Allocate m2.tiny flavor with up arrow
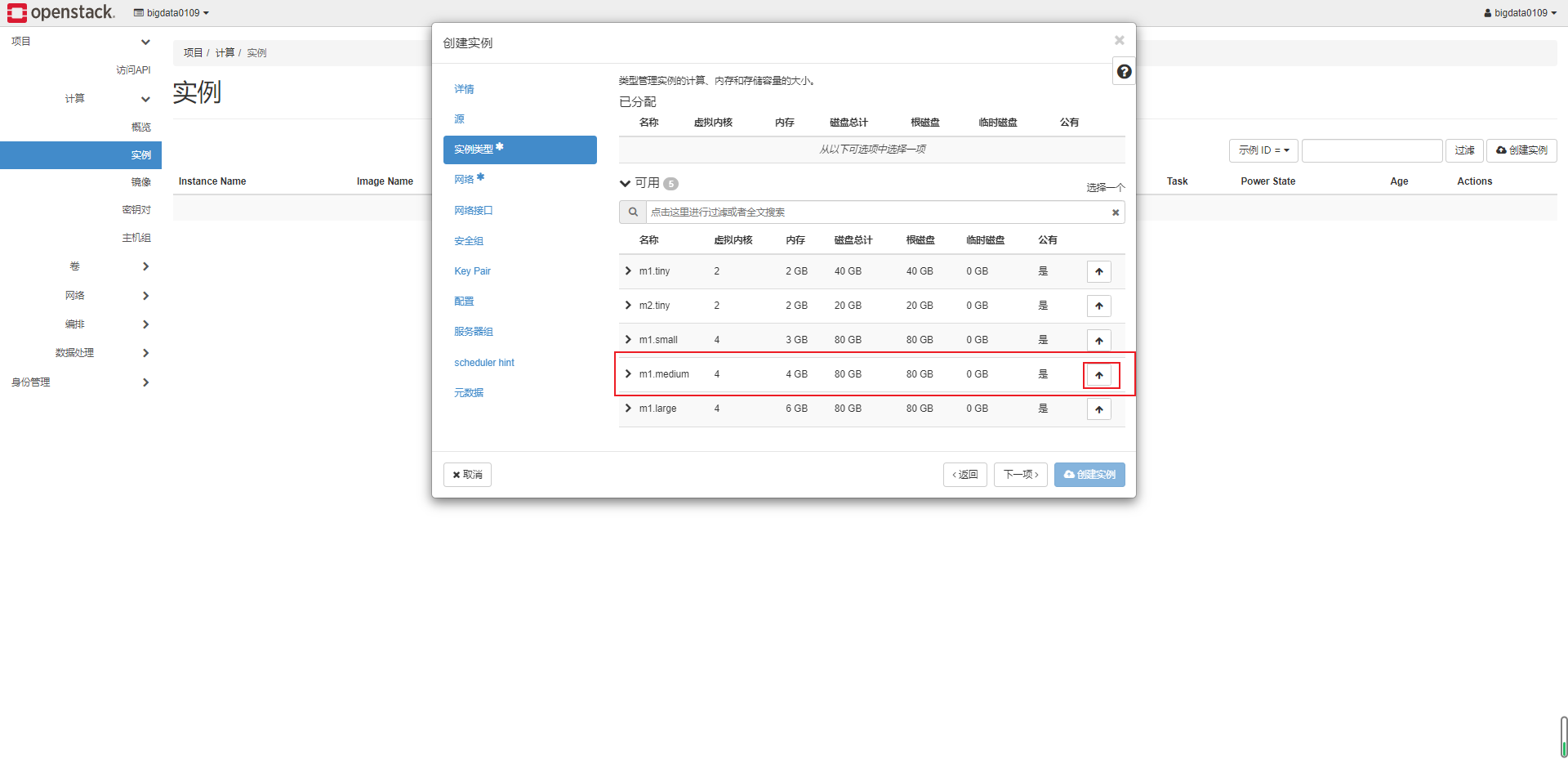The height and width of the screenshot is (773, 1568). tap(1099, 306)
